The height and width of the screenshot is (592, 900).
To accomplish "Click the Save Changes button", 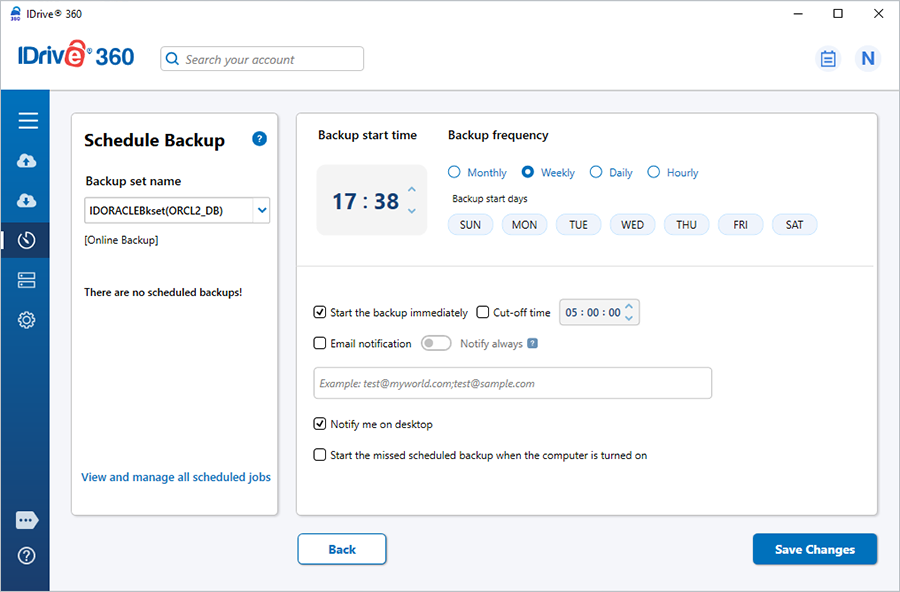I will 814,549.
